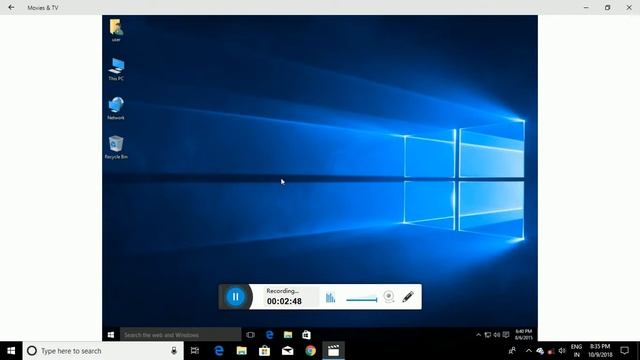
Task: Click the cloud sync tray icon
Action: 540,351
